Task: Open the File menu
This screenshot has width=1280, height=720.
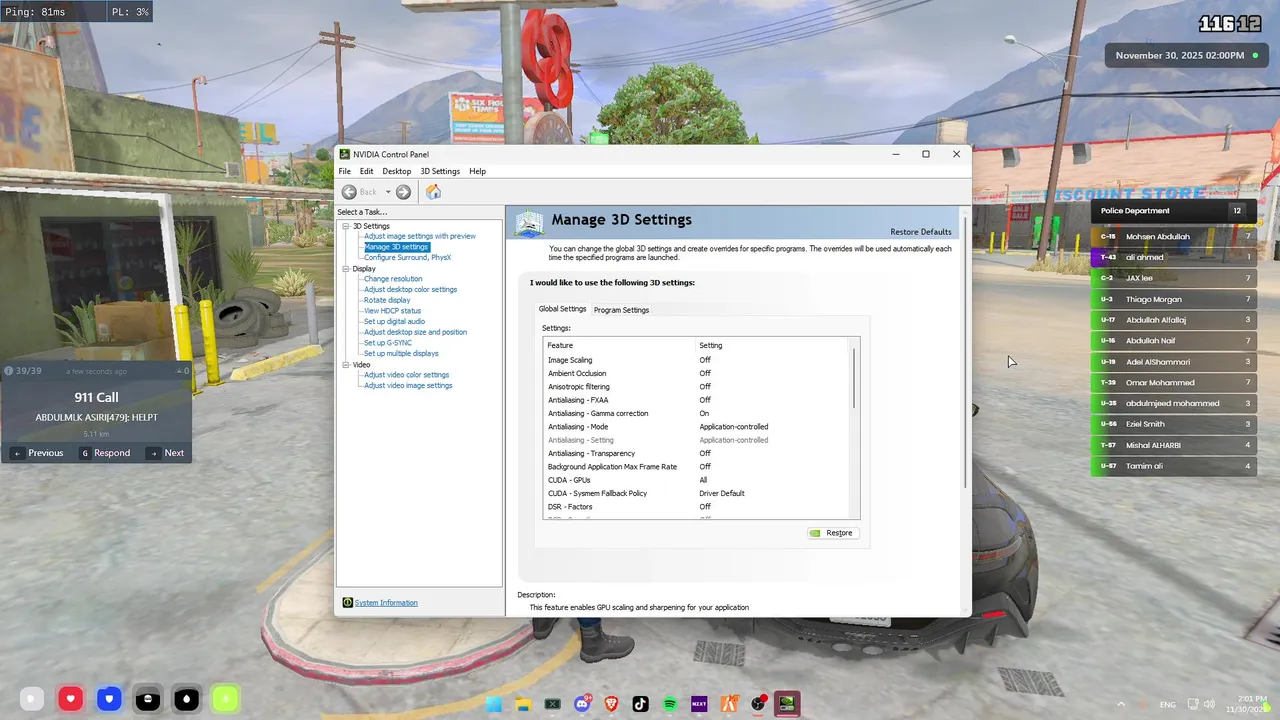Action: tap(345, 171)
